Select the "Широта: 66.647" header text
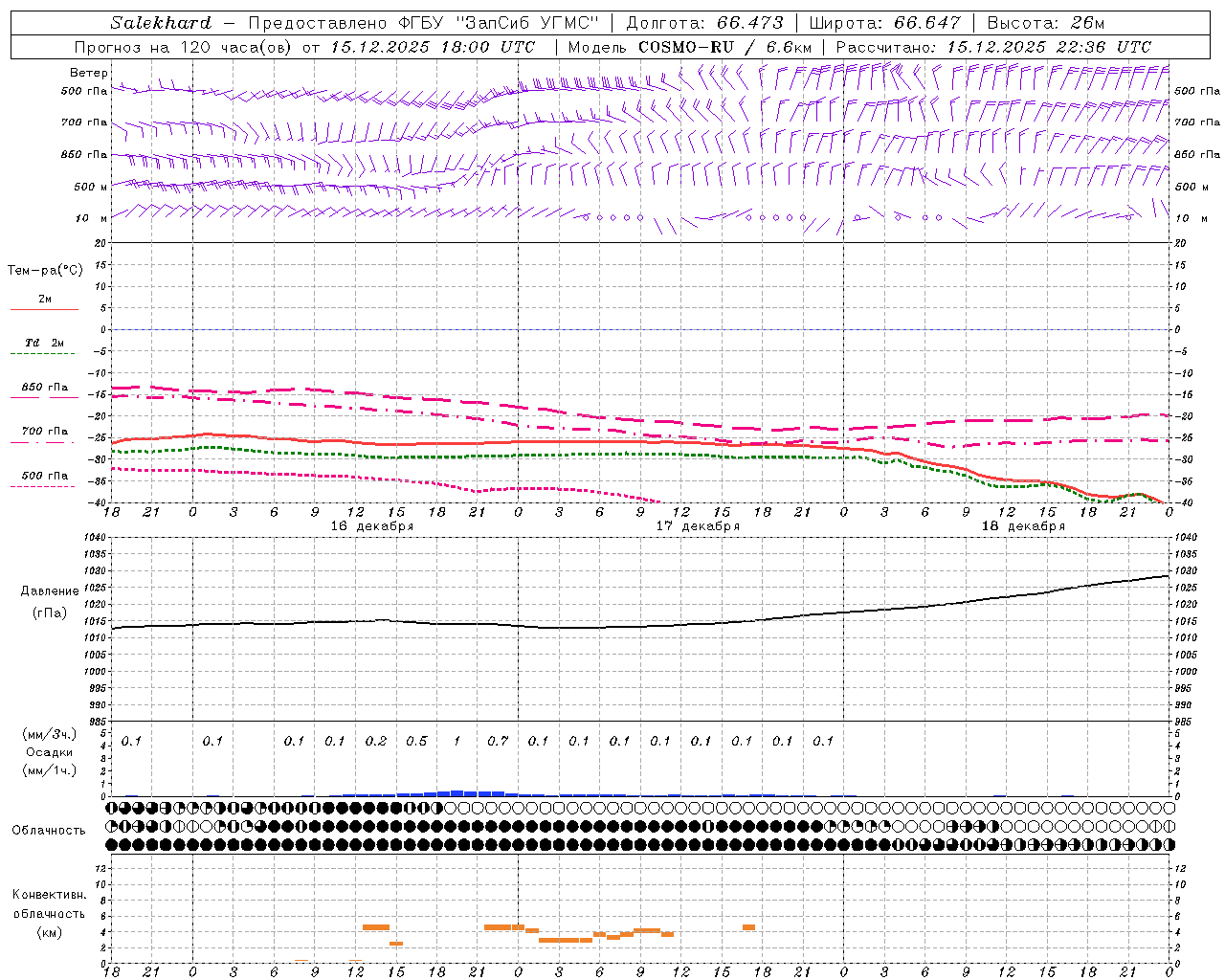The width and height of the screenshot is (1225, 980). tap(884, 23)
